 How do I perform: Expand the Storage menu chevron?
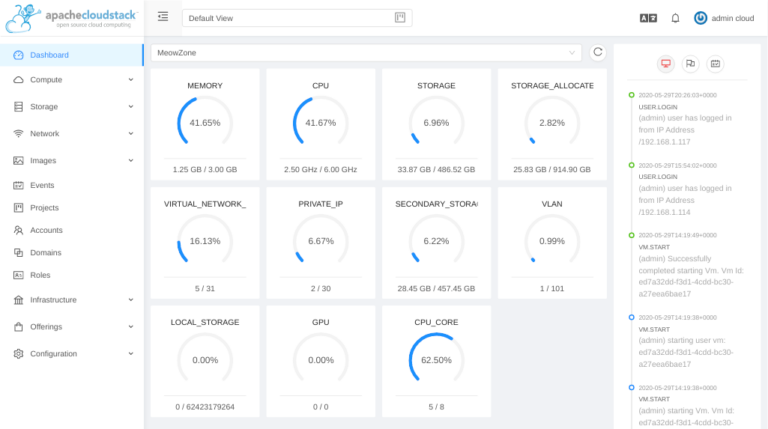point(131,106)
